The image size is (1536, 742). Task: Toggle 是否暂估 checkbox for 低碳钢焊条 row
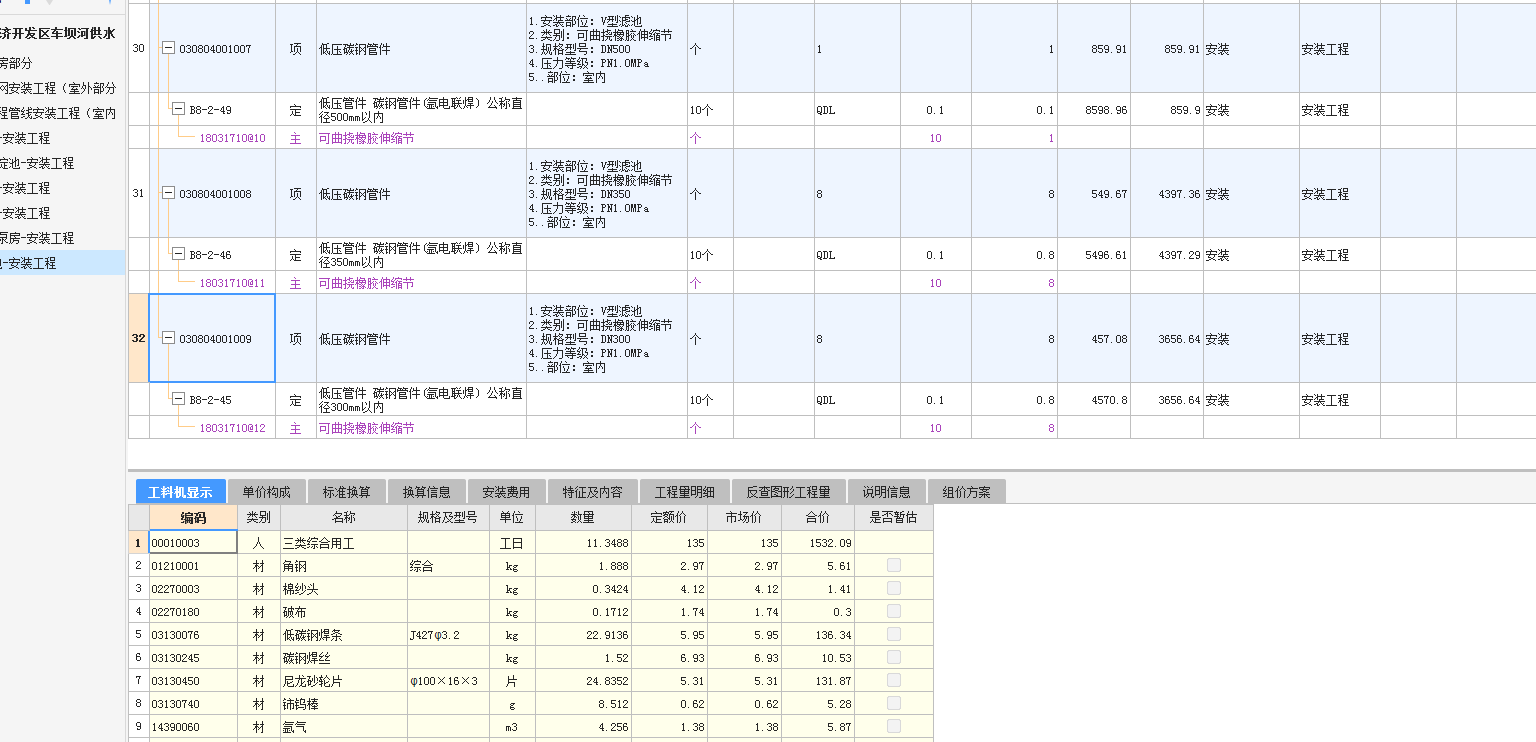click(894, 634)
